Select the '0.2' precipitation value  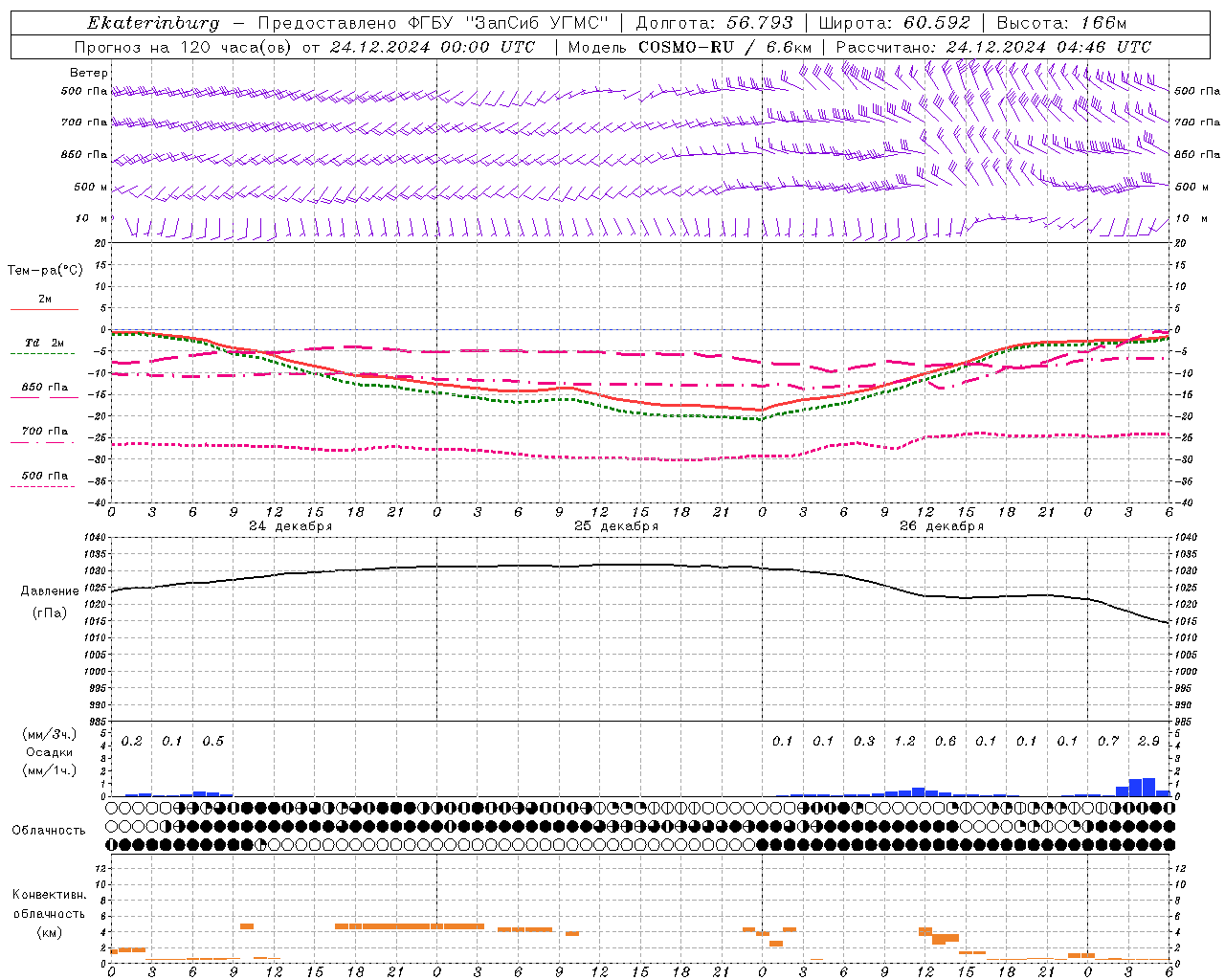pyautogui.click(x=132, y=742)
